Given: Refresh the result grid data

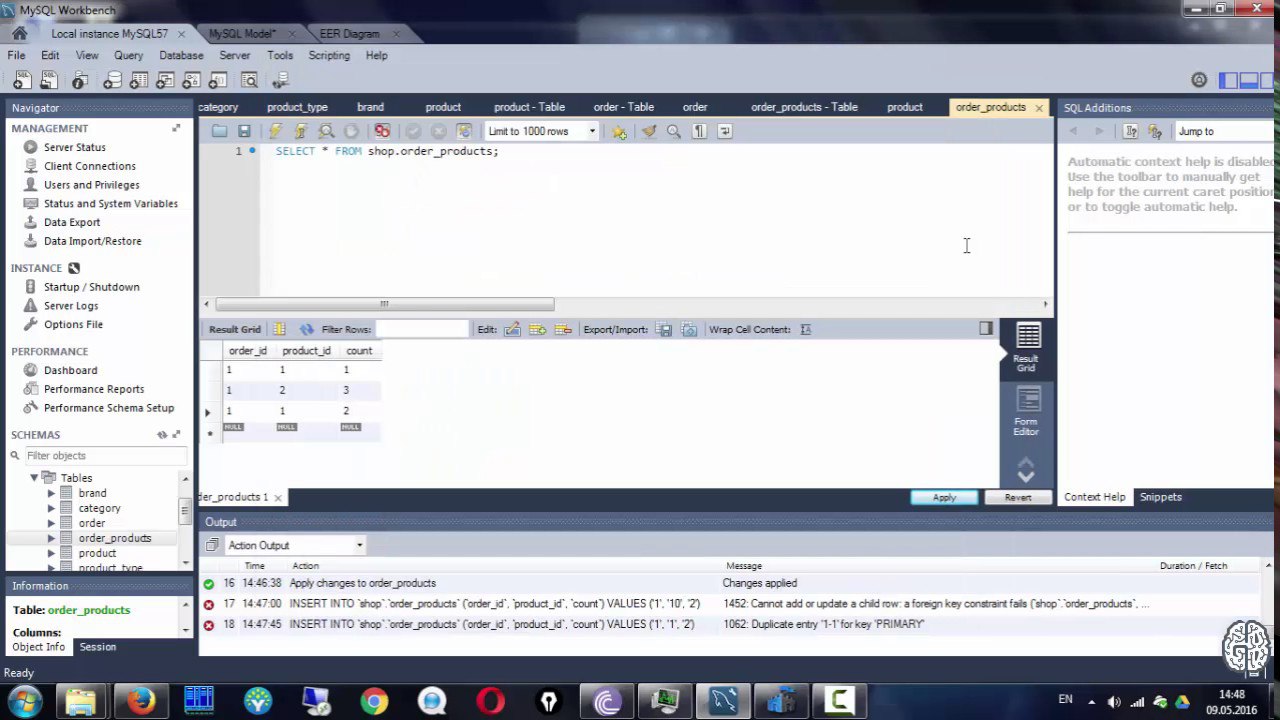Looking at the screenshot, I should pos(306,329).
